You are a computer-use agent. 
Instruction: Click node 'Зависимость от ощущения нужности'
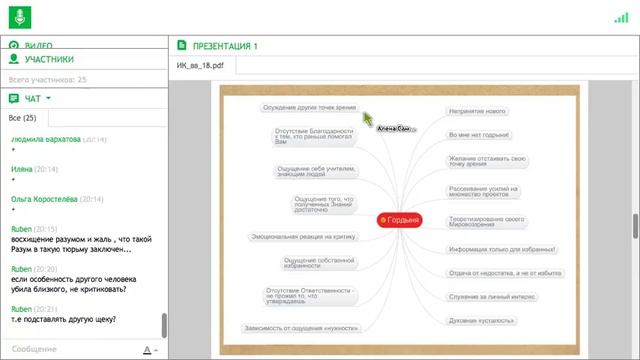click(301, 328)
